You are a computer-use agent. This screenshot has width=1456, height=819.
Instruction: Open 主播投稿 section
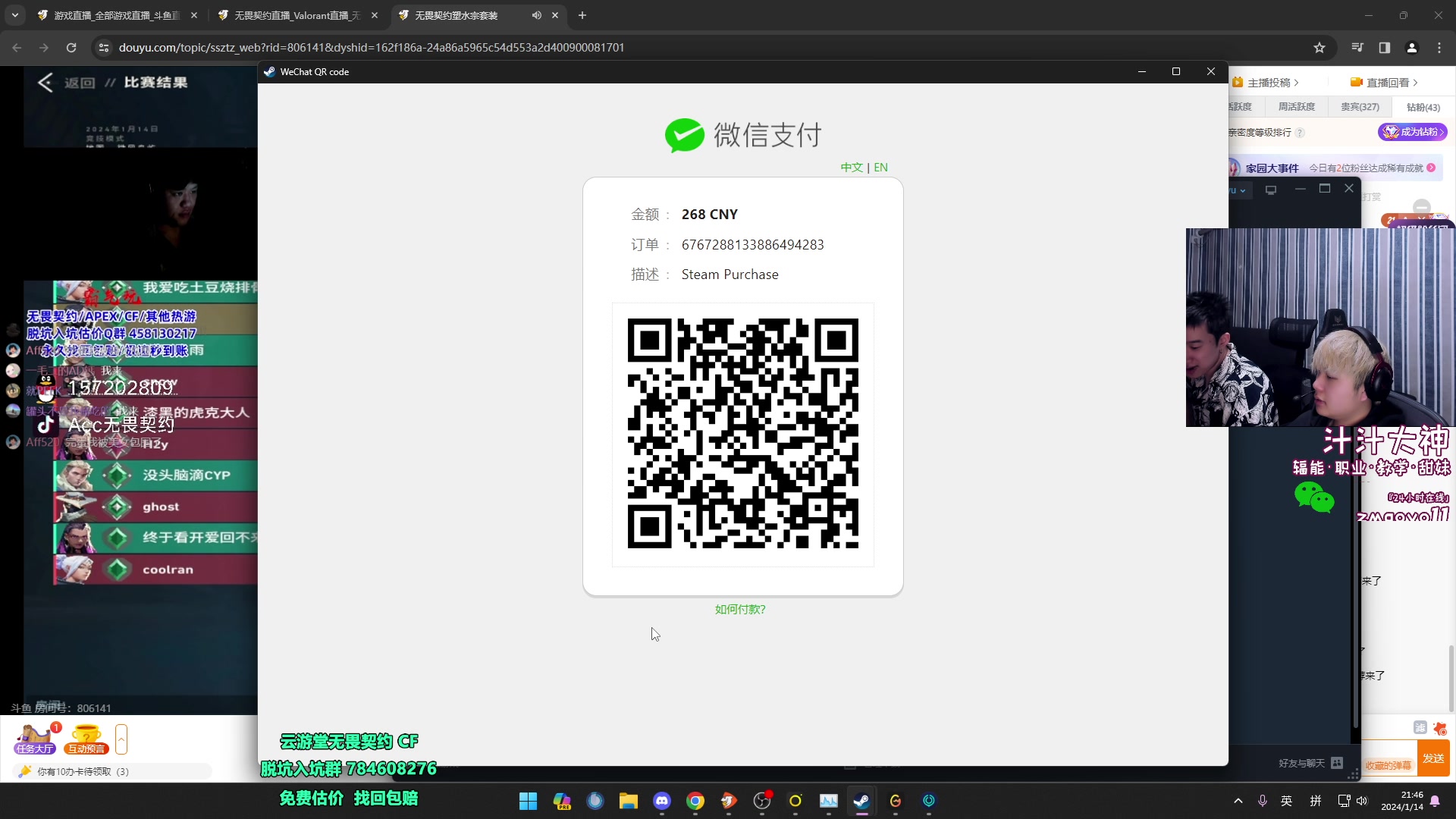[x=1267, y=83]
